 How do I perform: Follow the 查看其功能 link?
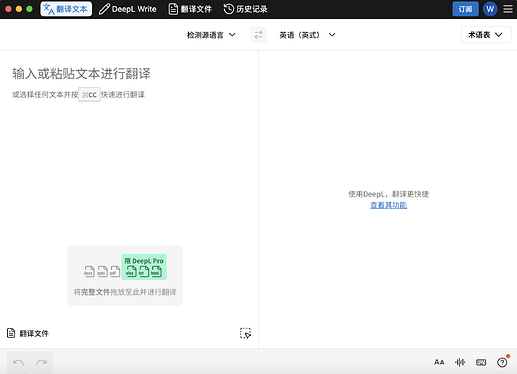click(388, 205)
